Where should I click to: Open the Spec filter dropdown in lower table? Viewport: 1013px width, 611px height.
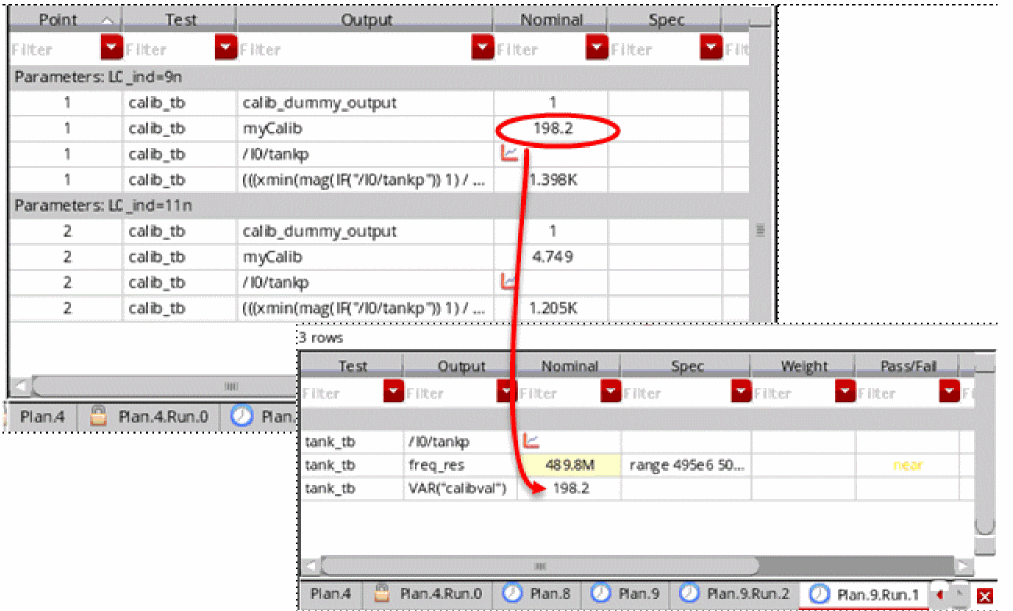point(740,391)
